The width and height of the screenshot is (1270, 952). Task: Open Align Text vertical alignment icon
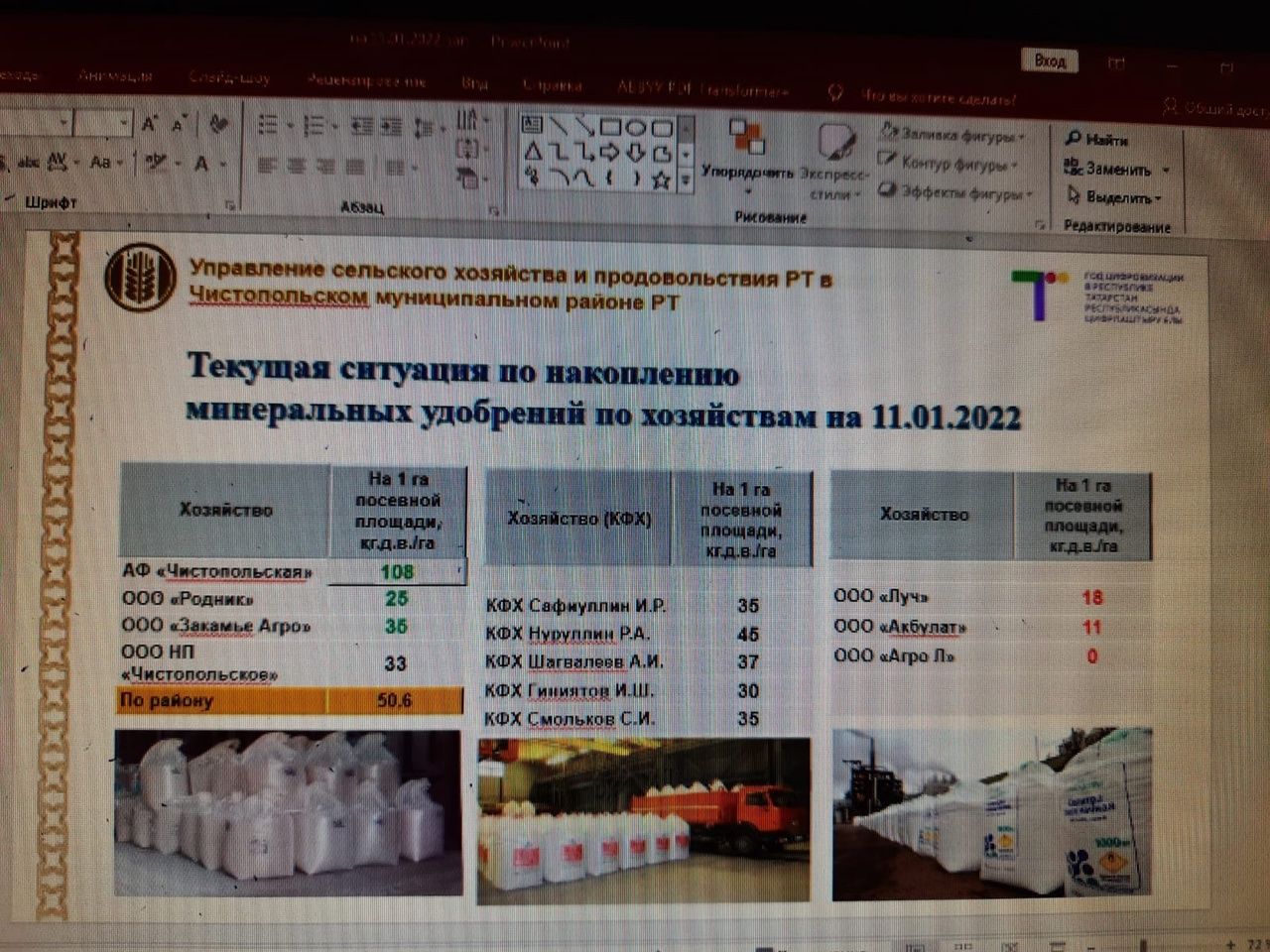point(468,150)
